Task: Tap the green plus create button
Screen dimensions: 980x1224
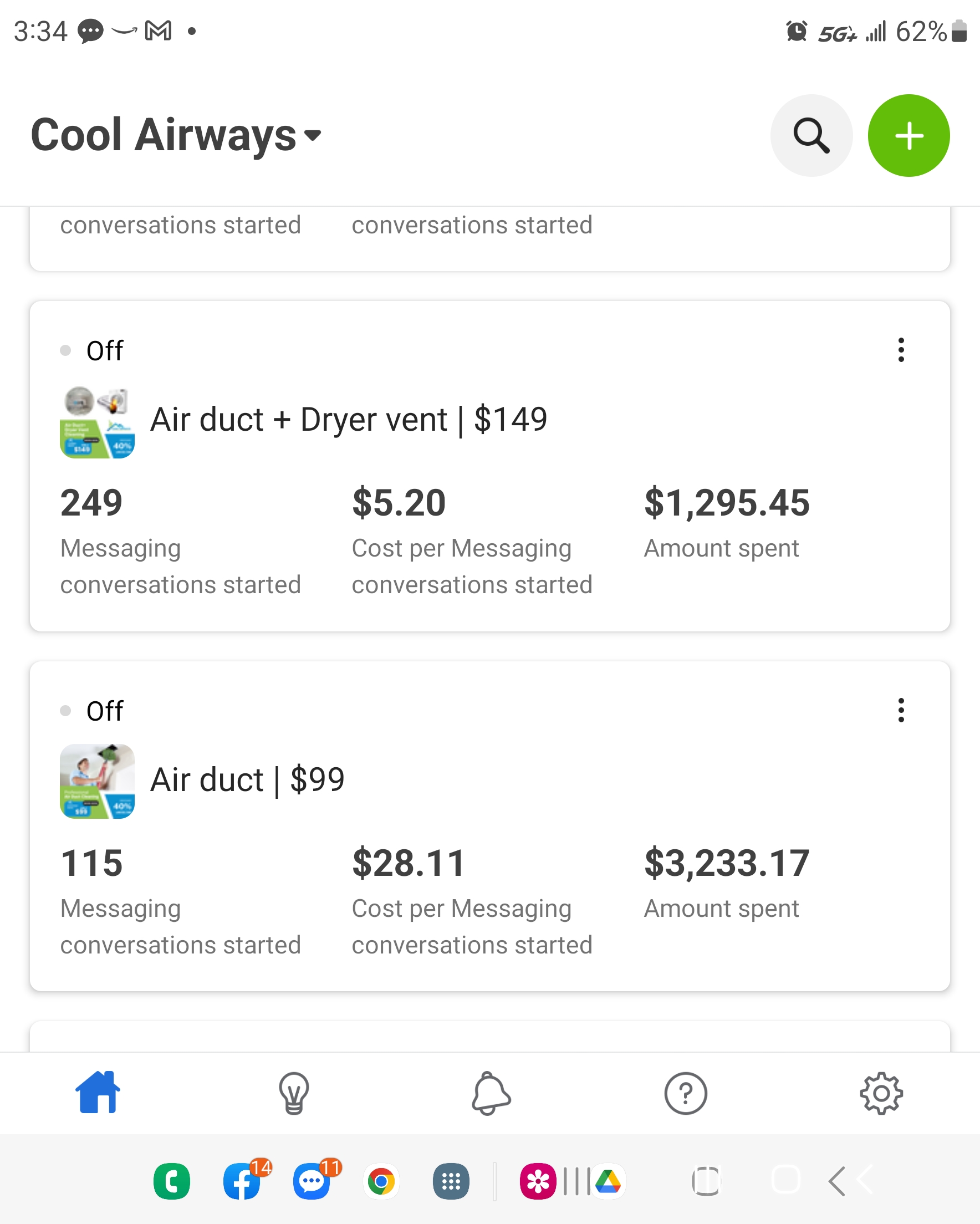Action: (908, 135)
